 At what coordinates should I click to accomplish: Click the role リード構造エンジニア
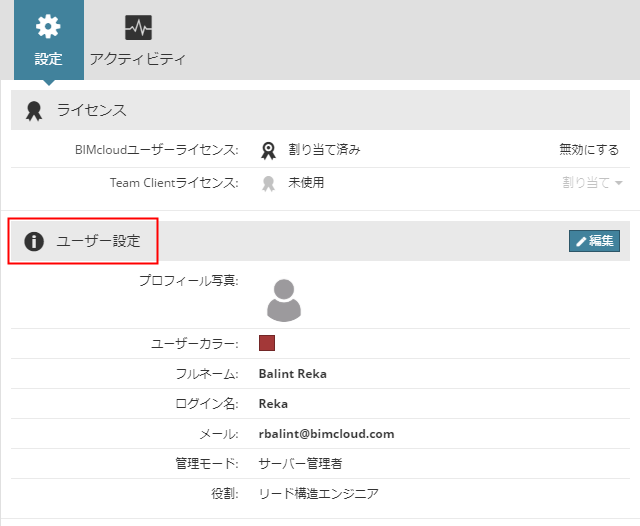(x=318, y=494)
